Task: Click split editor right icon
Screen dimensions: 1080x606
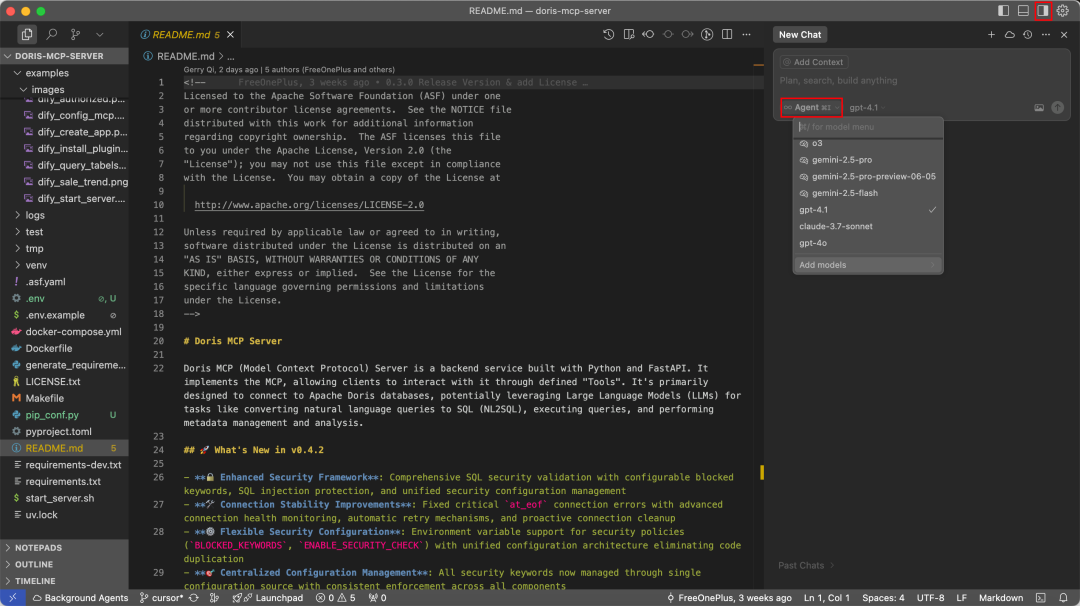Action: (727, 34)
